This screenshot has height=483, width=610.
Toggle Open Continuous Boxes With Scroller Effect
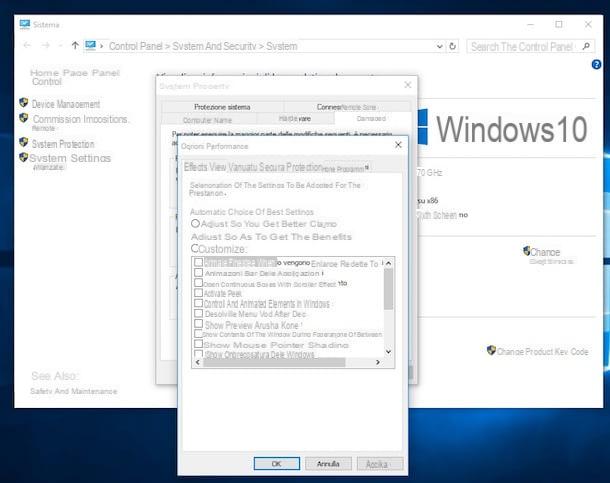198,283
